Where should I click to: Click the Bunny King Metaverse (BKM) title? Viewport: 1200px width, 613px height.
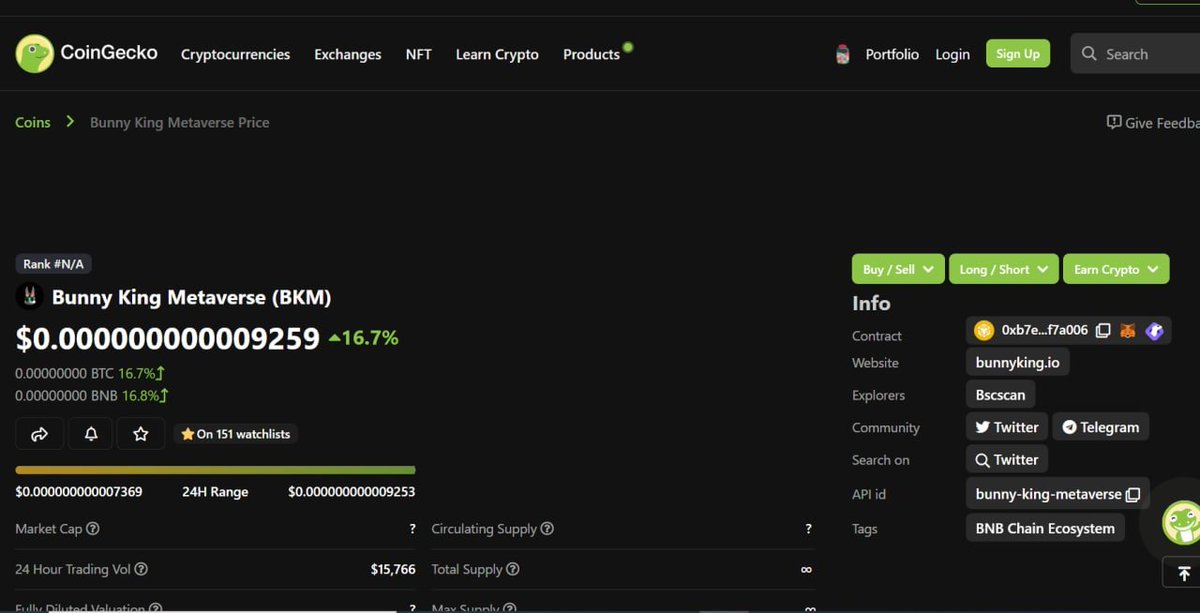pos(191,297)
